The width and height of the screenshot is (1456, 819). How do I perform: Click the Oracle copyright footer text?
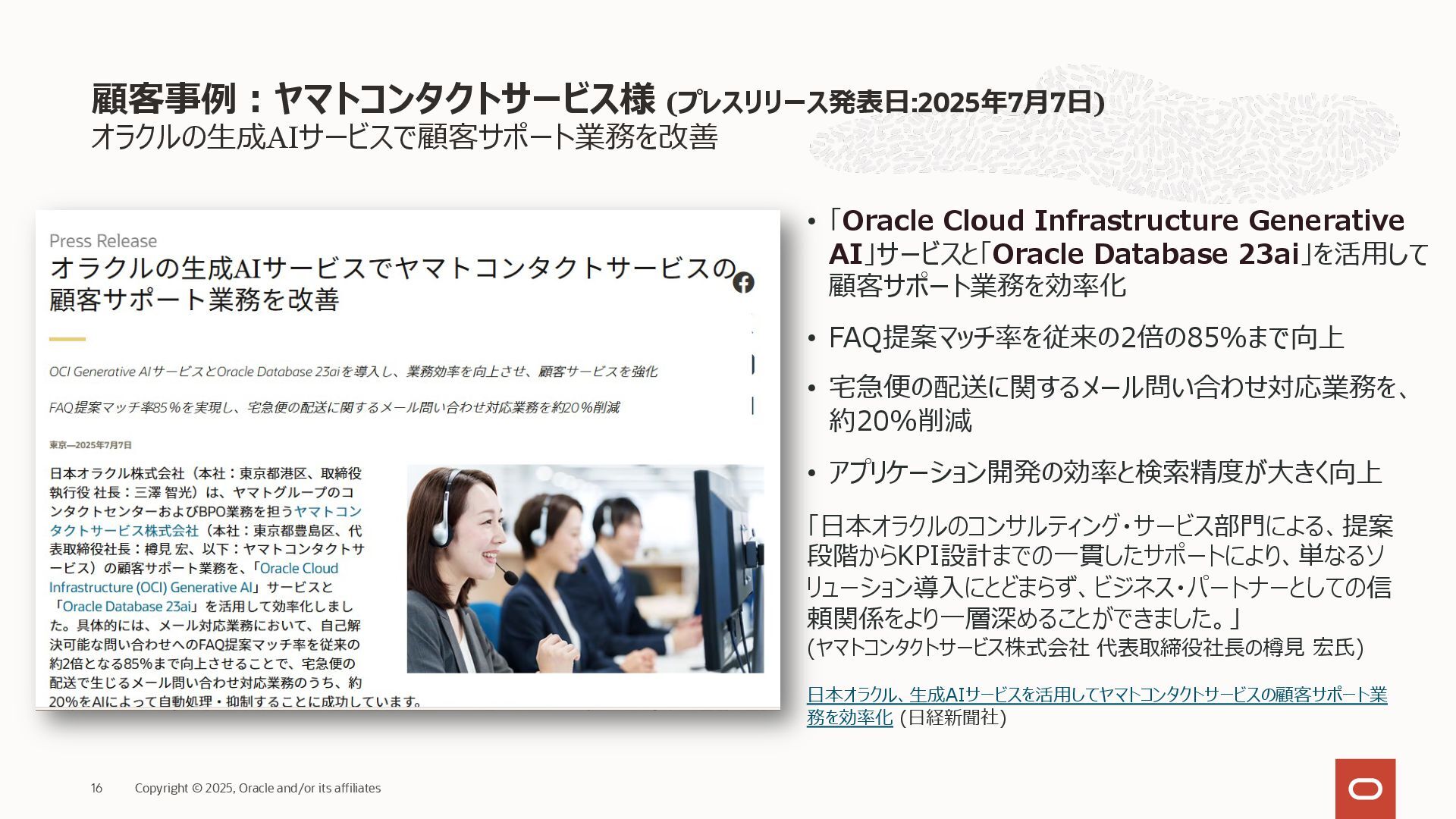(258, 789)
